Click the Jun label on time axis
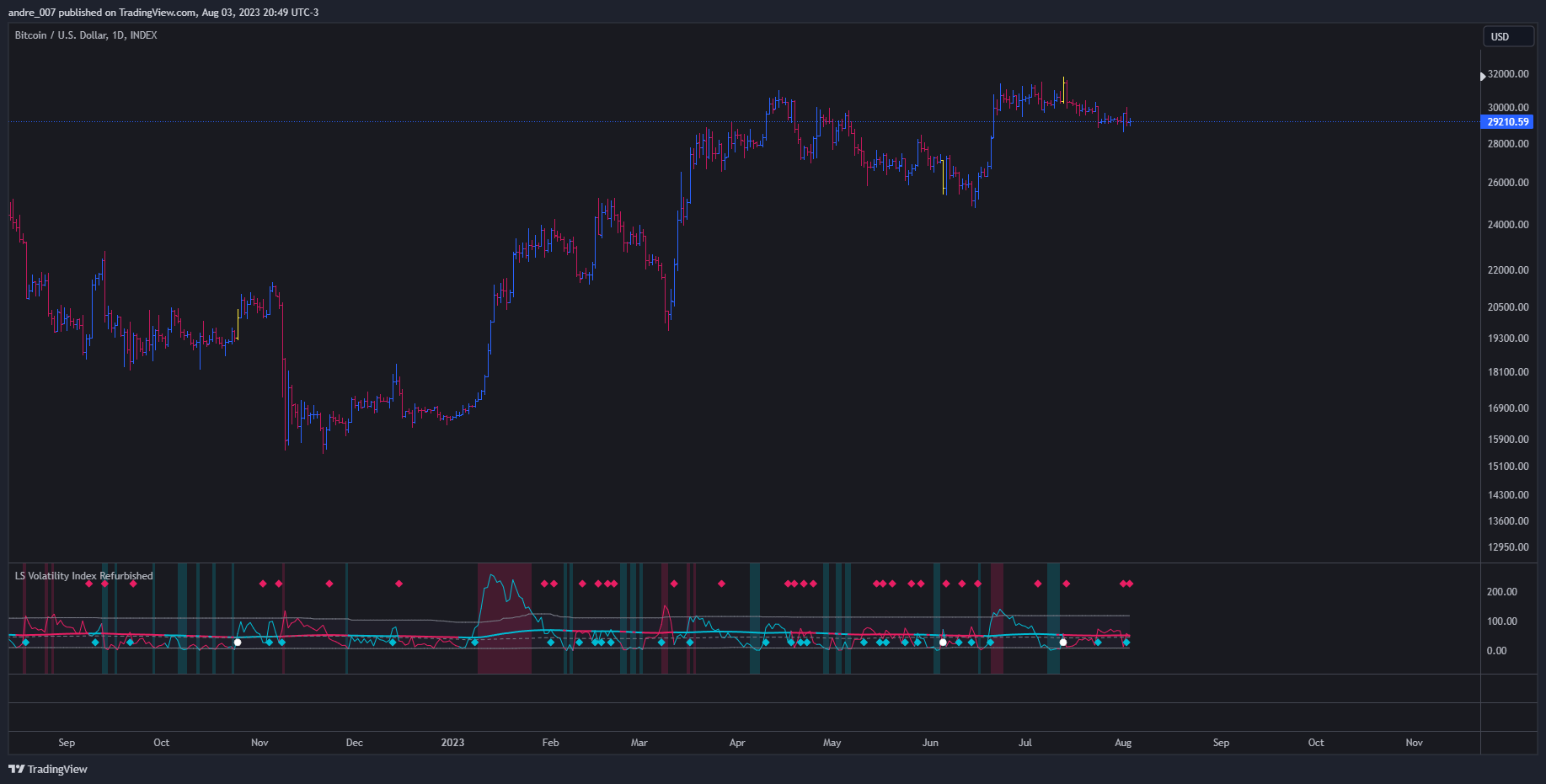The image size is (1546, 784). pyautogui.click(x=930, y=743)
